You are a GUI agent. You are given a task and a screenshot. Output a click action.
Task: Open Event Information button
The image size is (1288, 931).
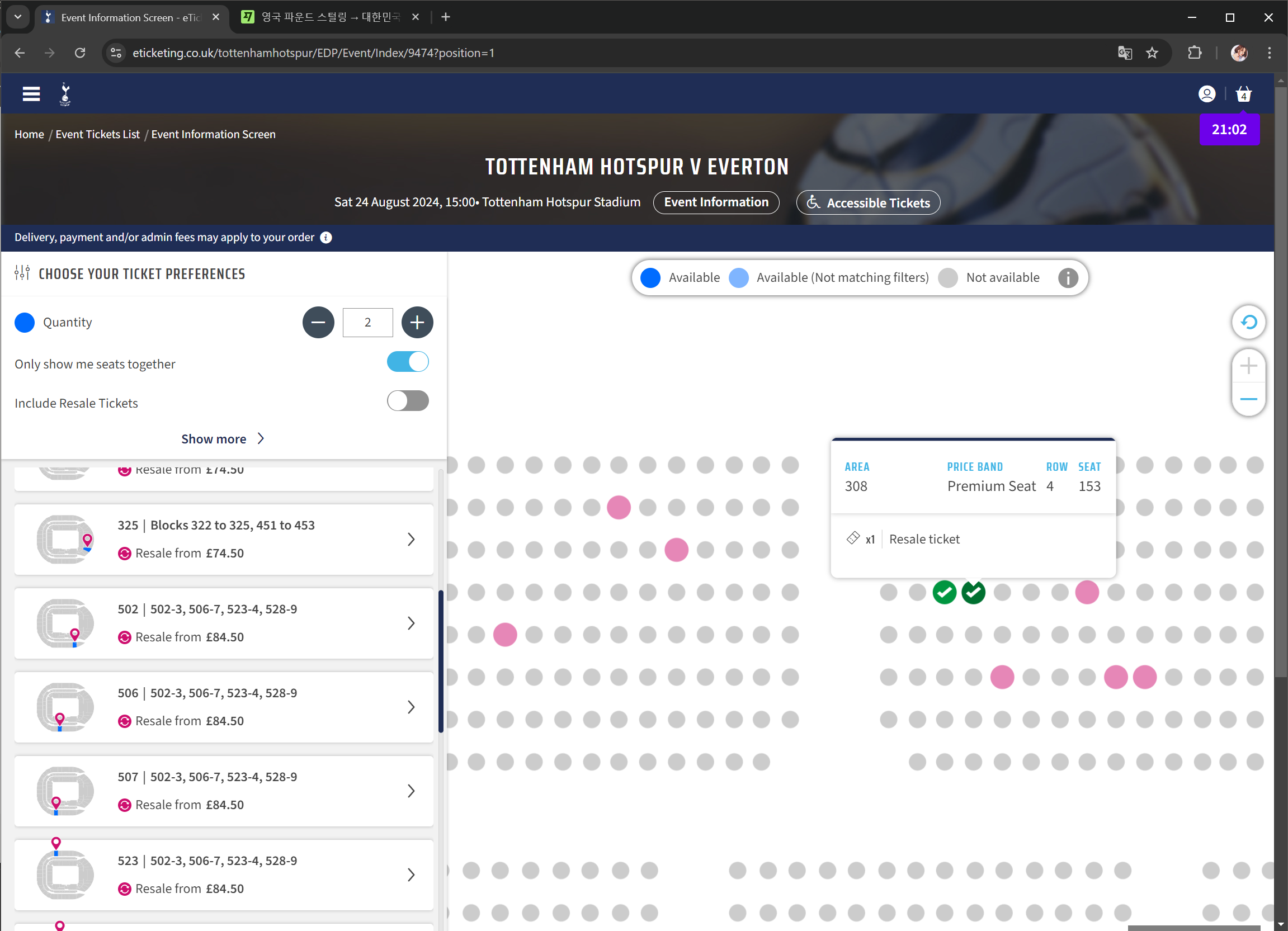tap(715, 202)
